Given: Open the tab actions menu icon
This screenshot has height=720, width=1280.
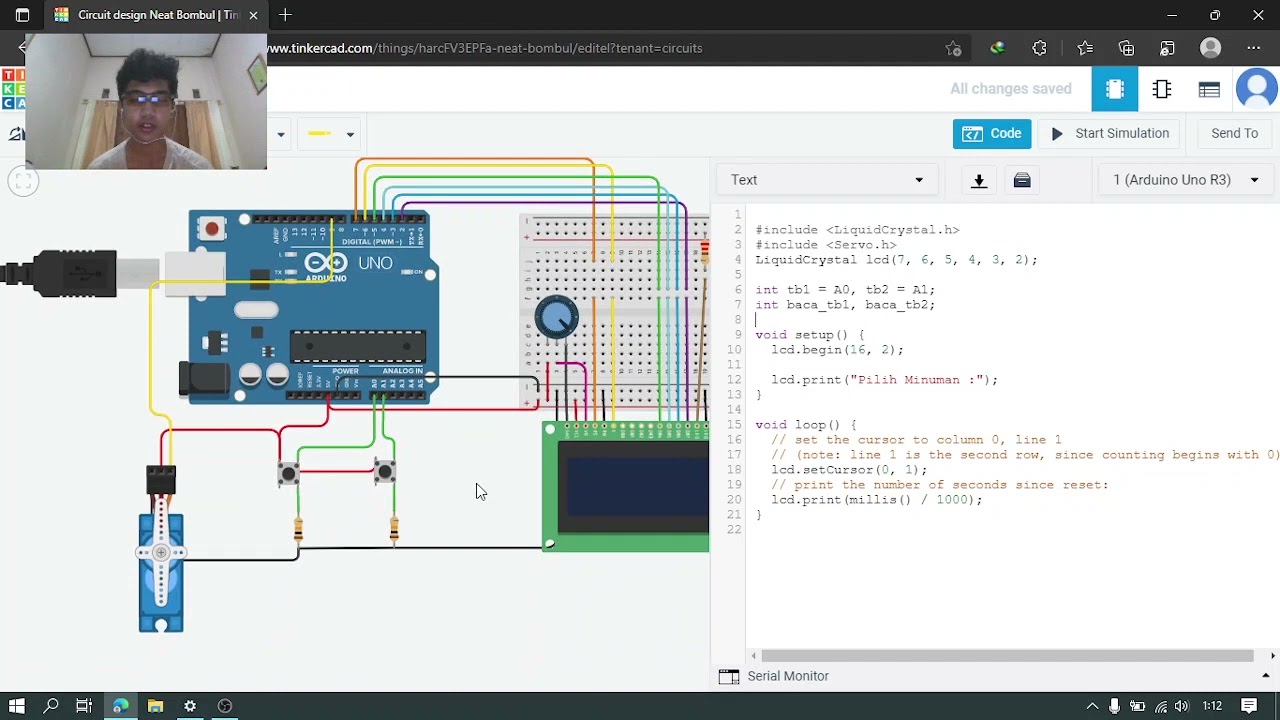Looking at the screenshot, I should (22, 15).
